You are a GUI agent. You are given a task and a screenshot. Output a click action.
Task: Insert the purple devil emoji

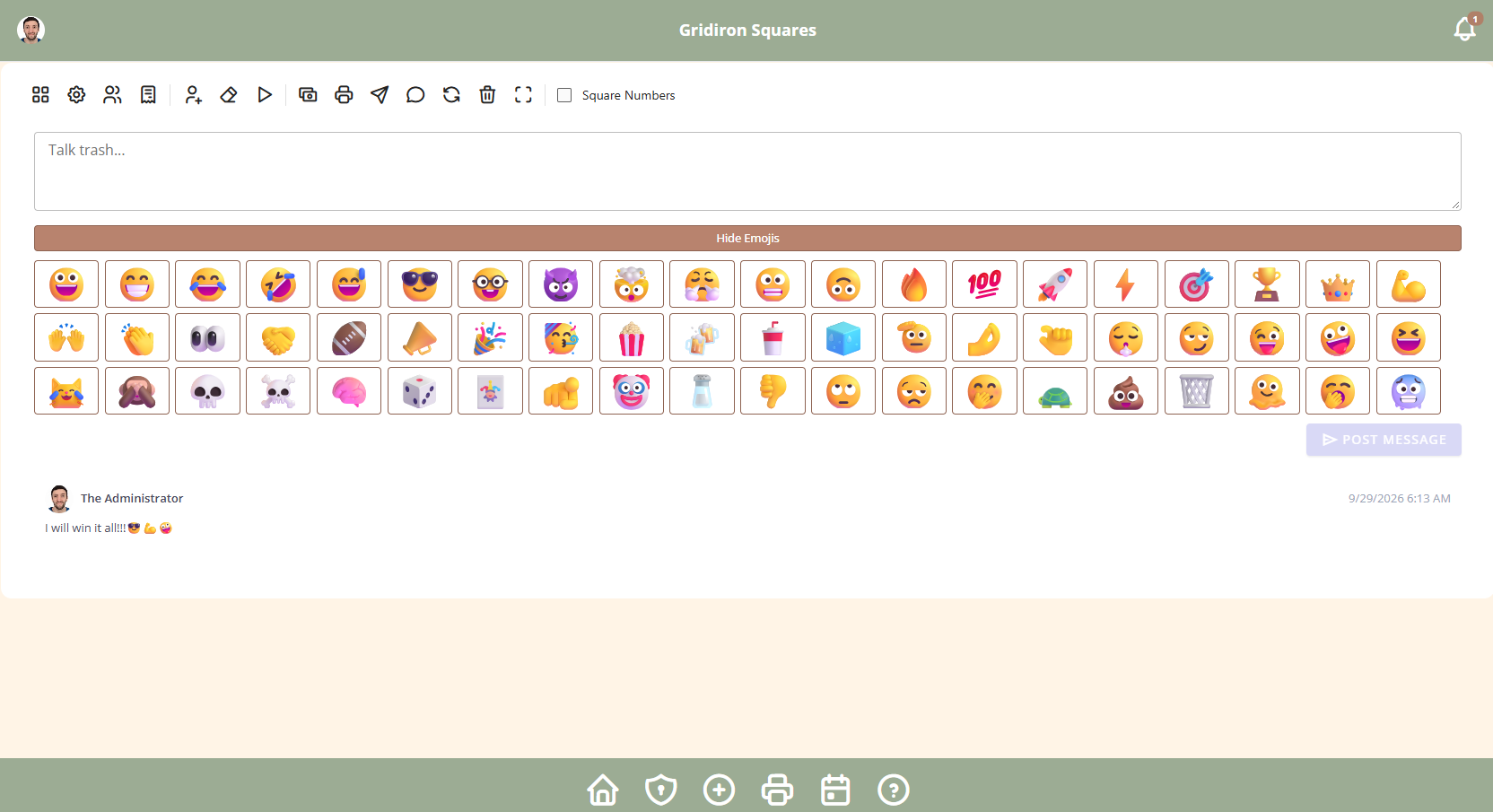(x=561, y=284)
